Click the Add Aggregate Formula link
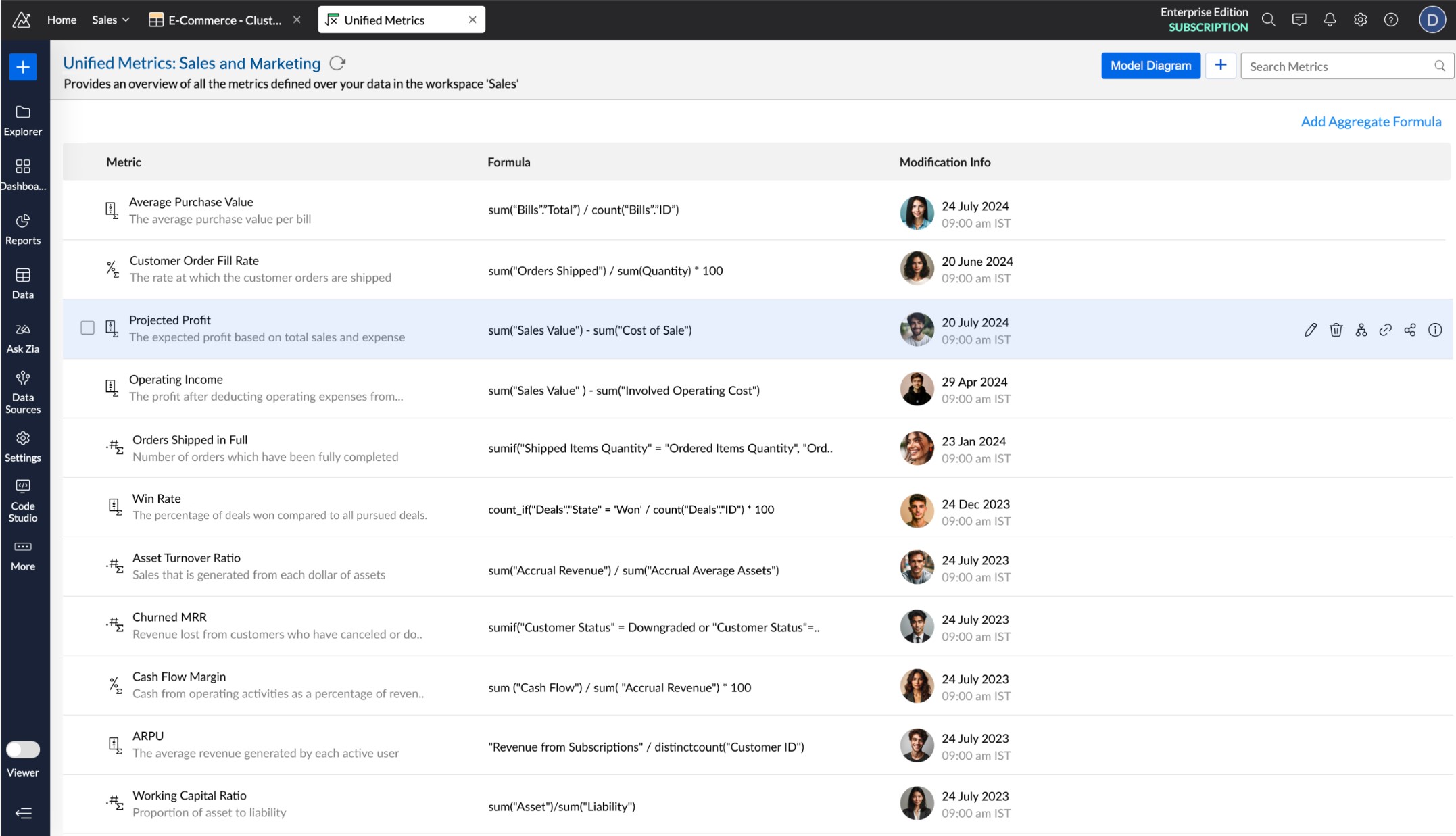Screen dimensions: 1456x836 click(x=1370, y=122)
